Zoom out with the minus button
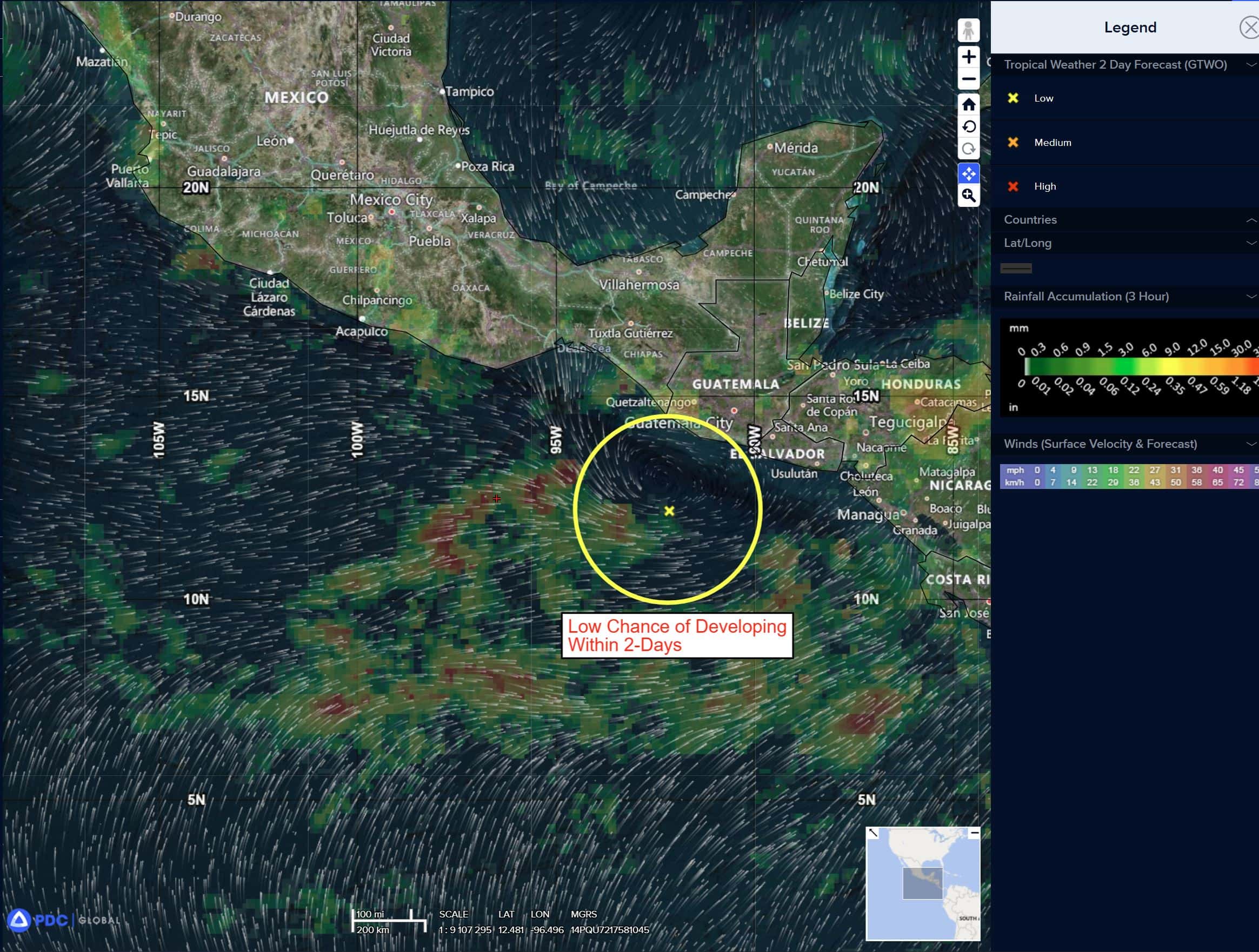 968,79
